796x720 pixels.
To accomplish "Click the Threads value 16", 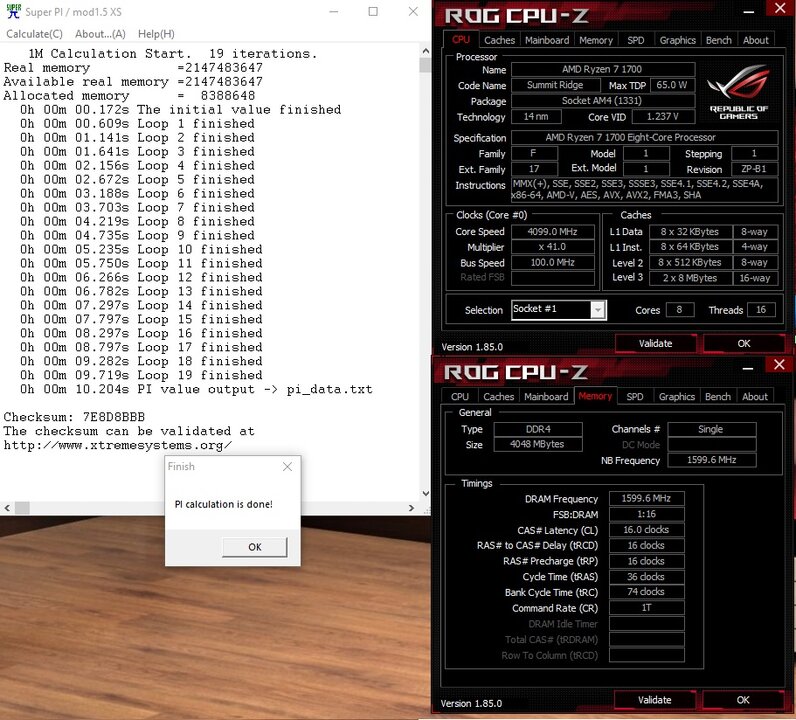I will point(760,310).
